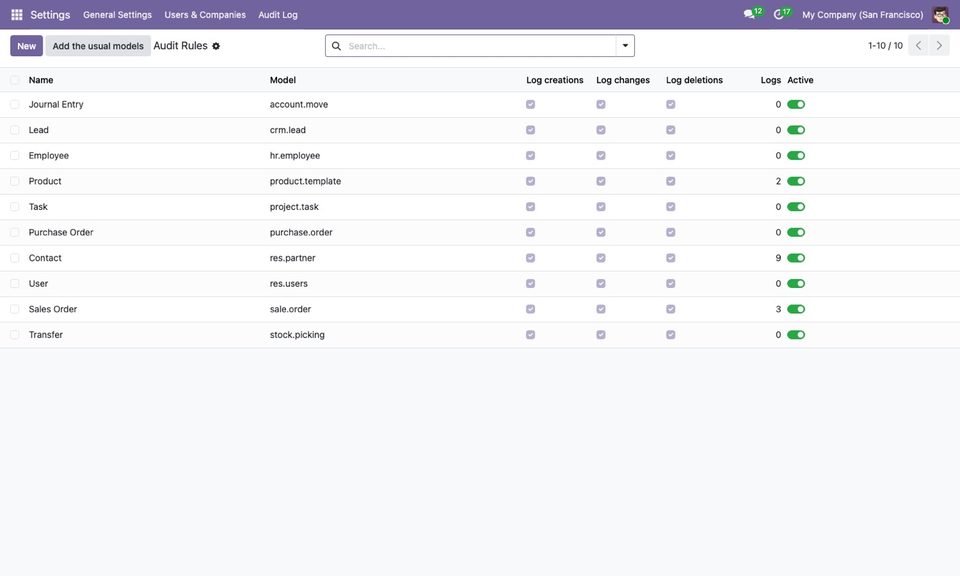Open the conversations chat icon
960x576 pixels.
(x=749, y=14)
